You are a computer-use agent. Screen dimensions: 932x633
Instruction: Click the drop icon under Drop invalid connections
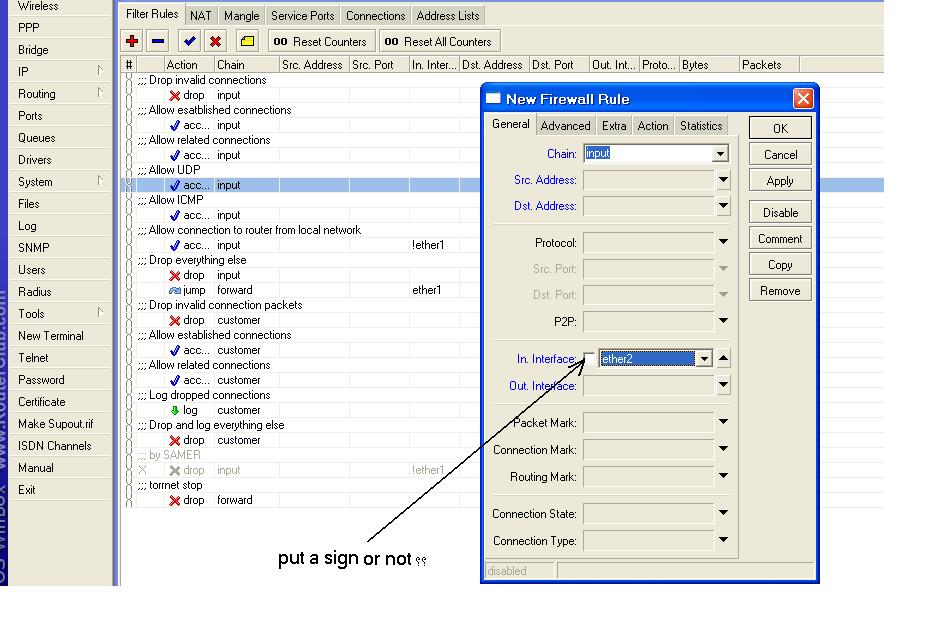pyautogui.click(x=175, y=96)
